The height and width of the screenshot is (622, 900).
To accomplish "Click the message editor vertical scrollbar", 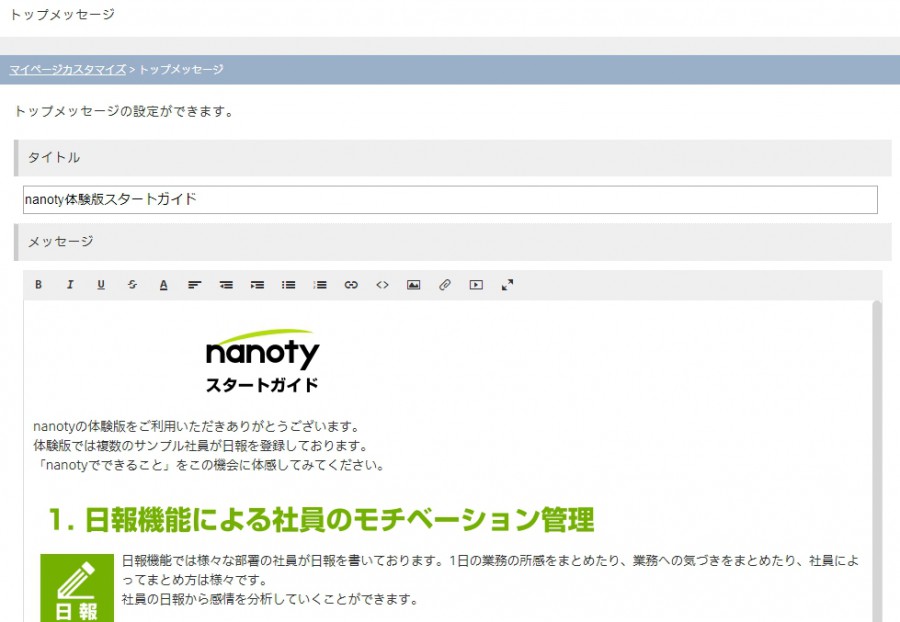I will click(x=876, y=461).
